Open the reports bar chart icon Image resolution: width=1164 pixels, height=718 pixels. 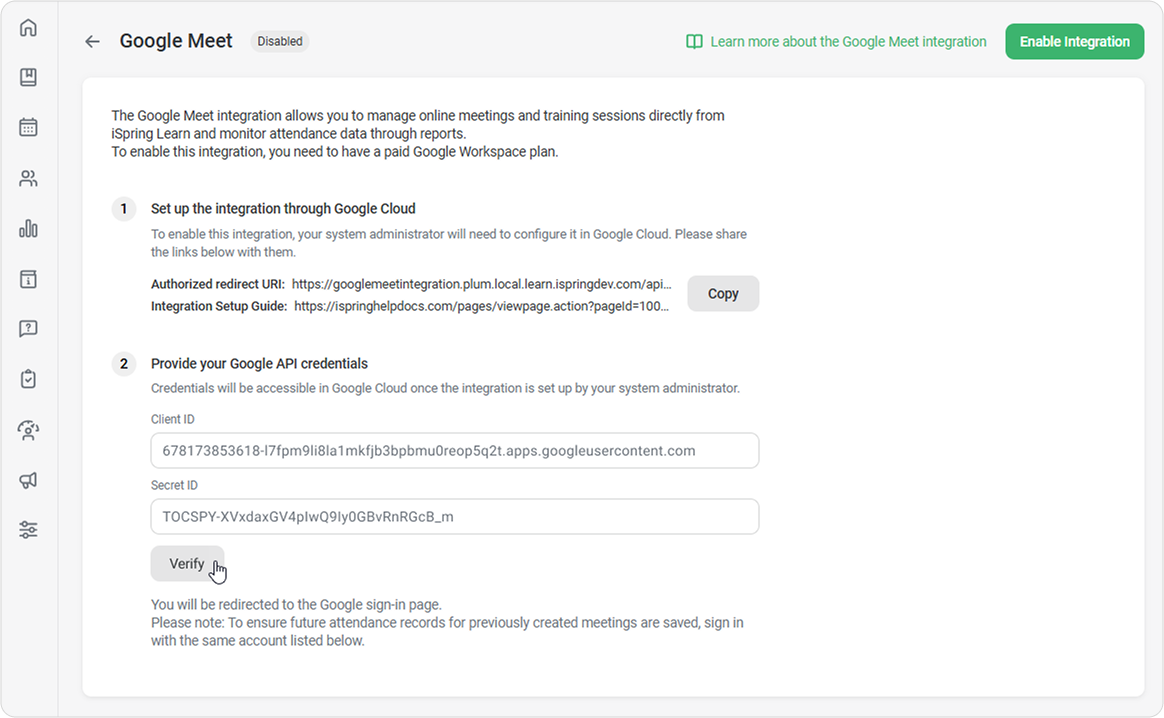(28, 229)
